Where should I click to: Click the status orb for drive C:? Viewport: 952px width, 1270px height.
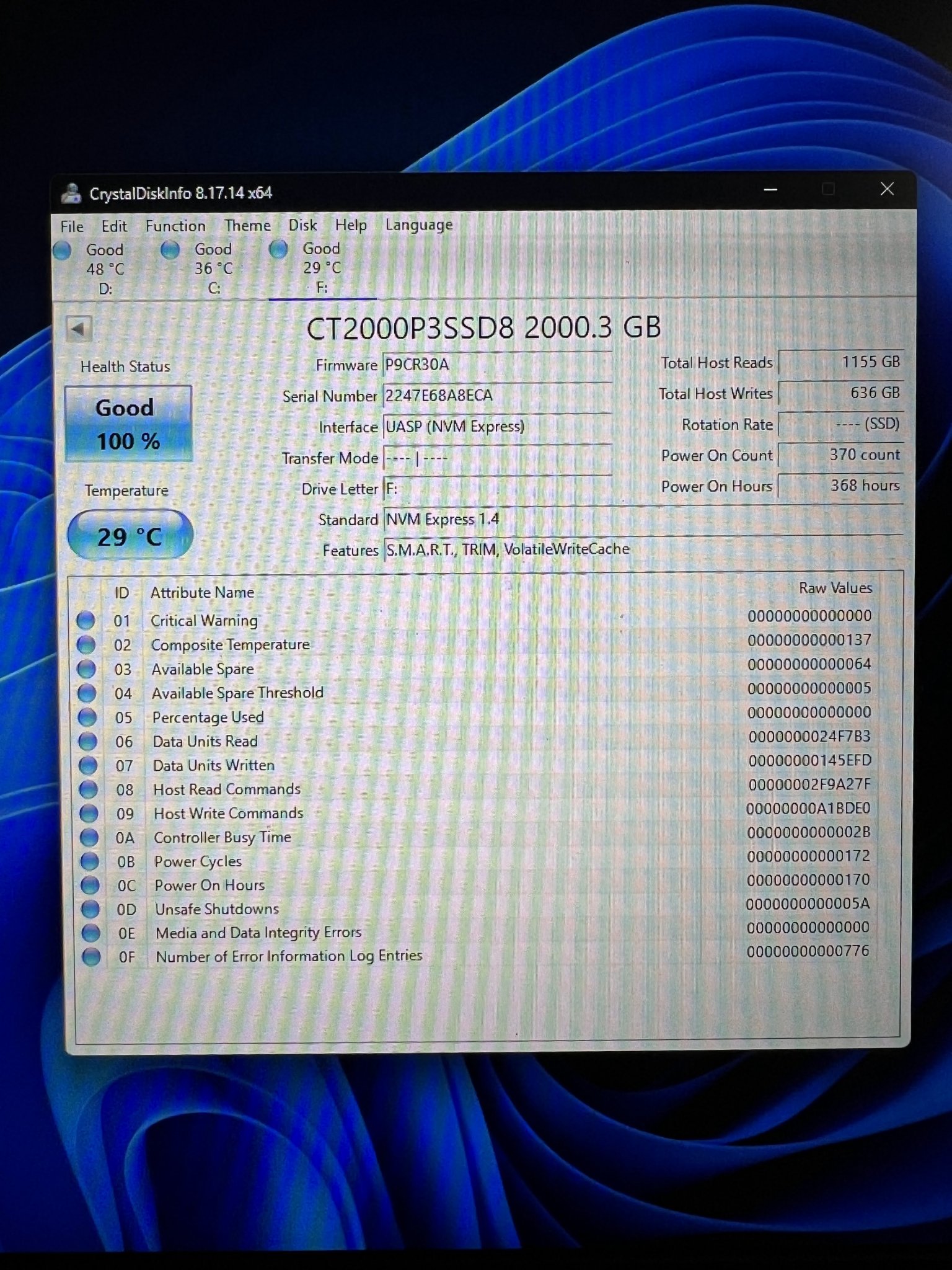[170, 250]
